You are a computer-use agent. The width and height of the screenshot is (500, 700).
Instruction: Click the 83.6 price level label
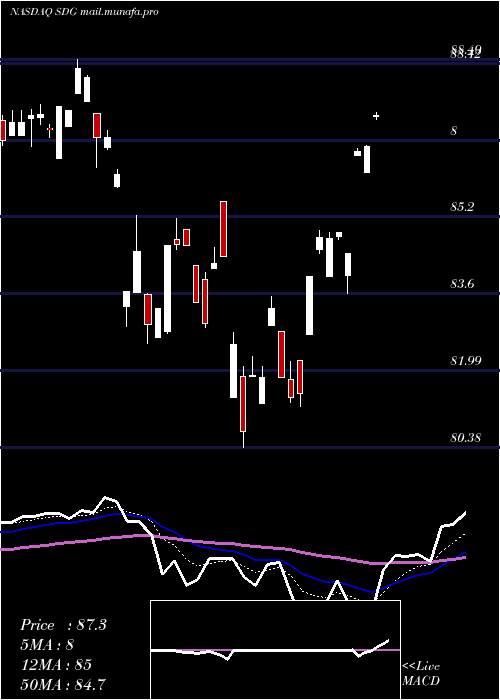point(462,284)
